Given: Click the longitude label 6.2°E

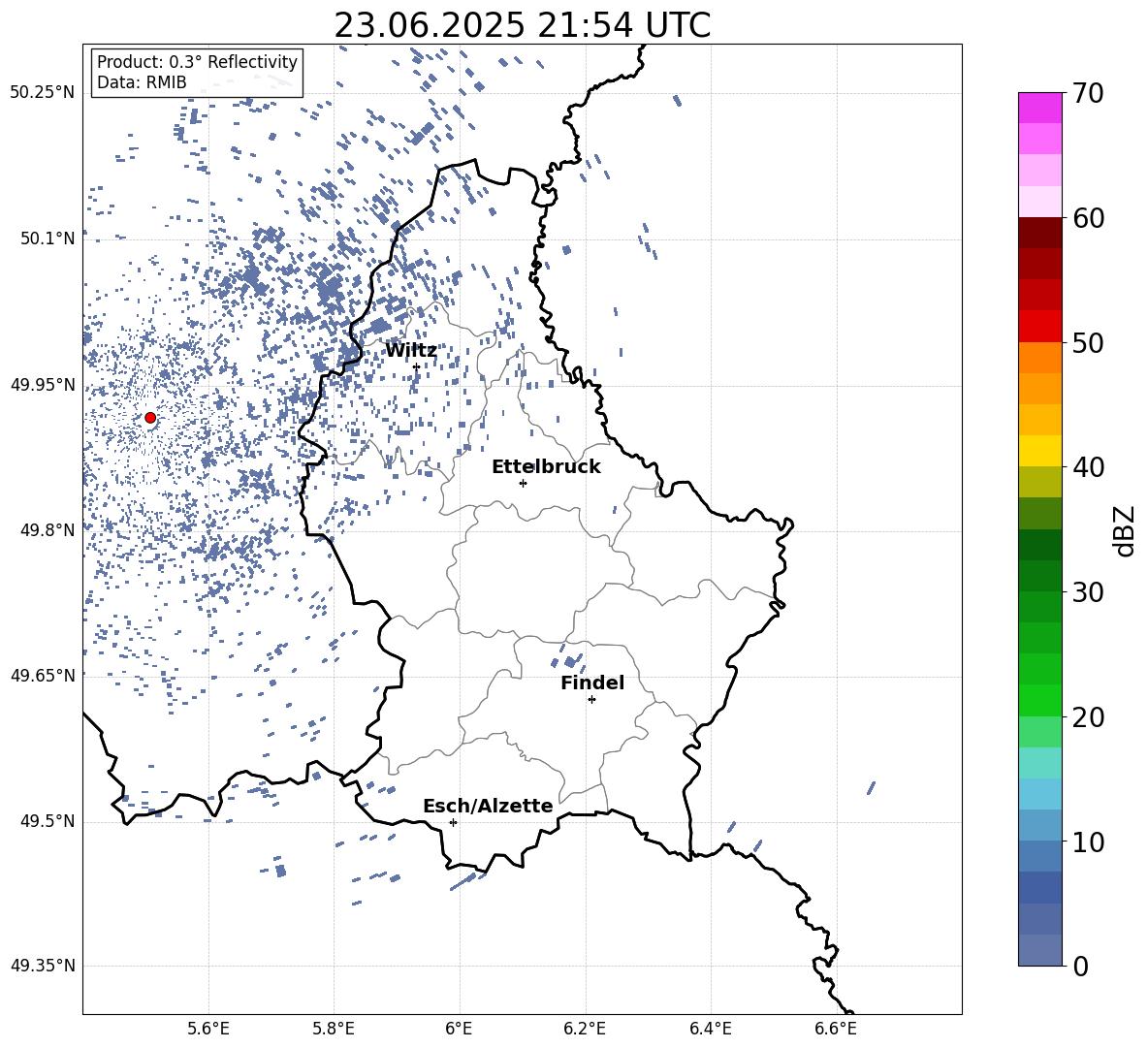Looking at the screenshot, I should 585,1029.
